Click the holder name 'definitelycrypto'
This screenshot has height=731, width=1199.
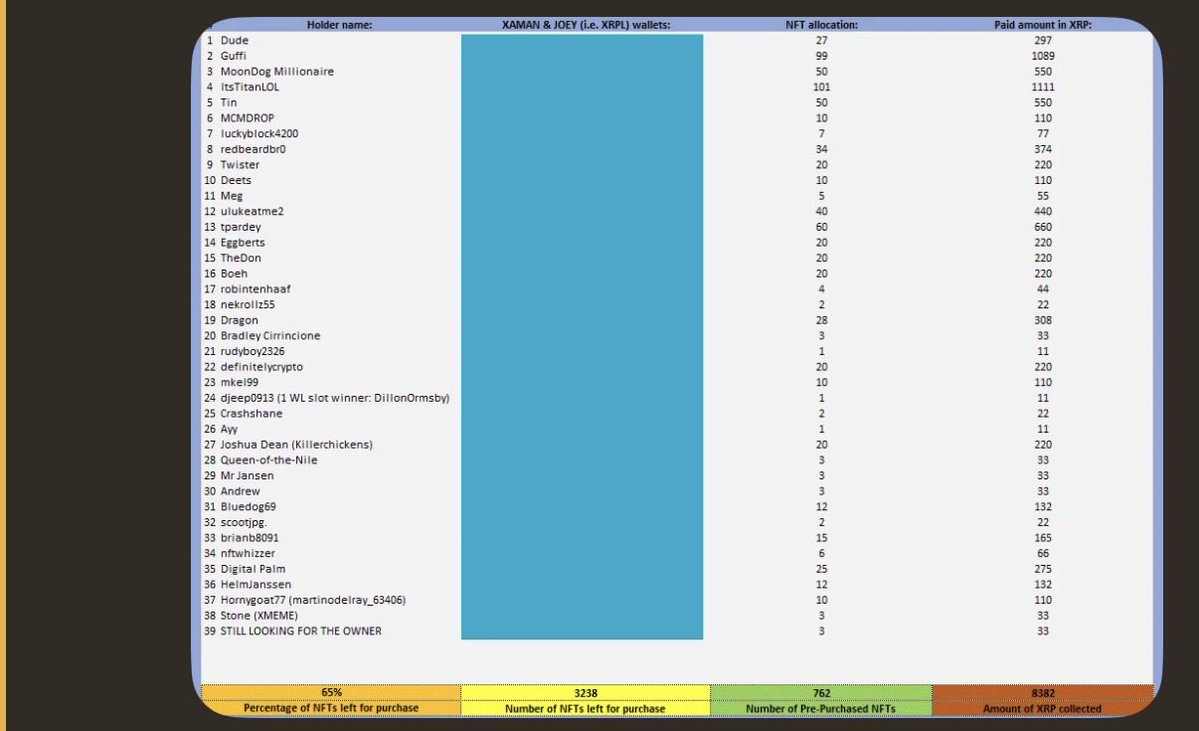click(262, 367)
